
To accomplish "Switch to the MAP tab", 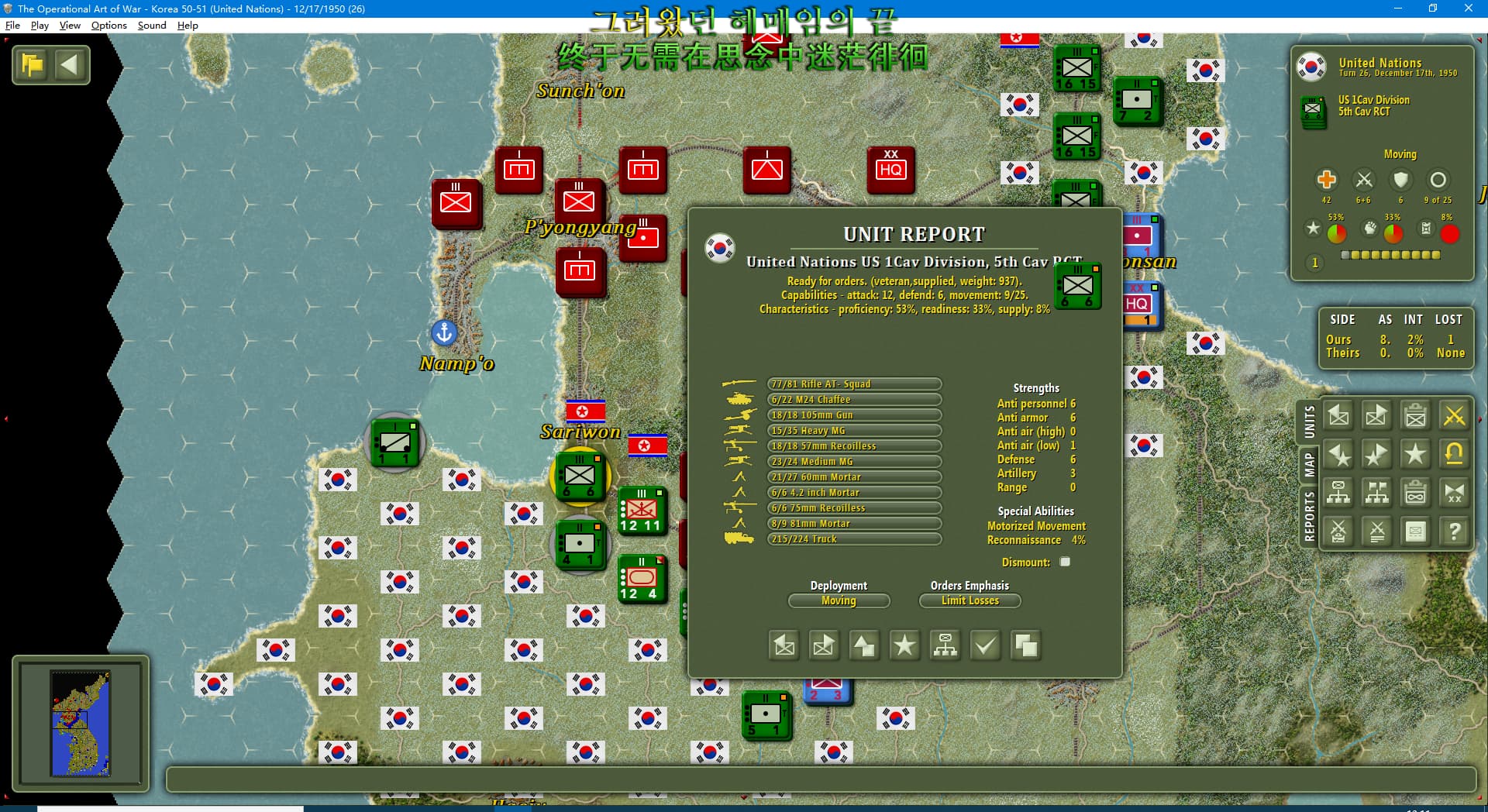I will [1309, 465].
